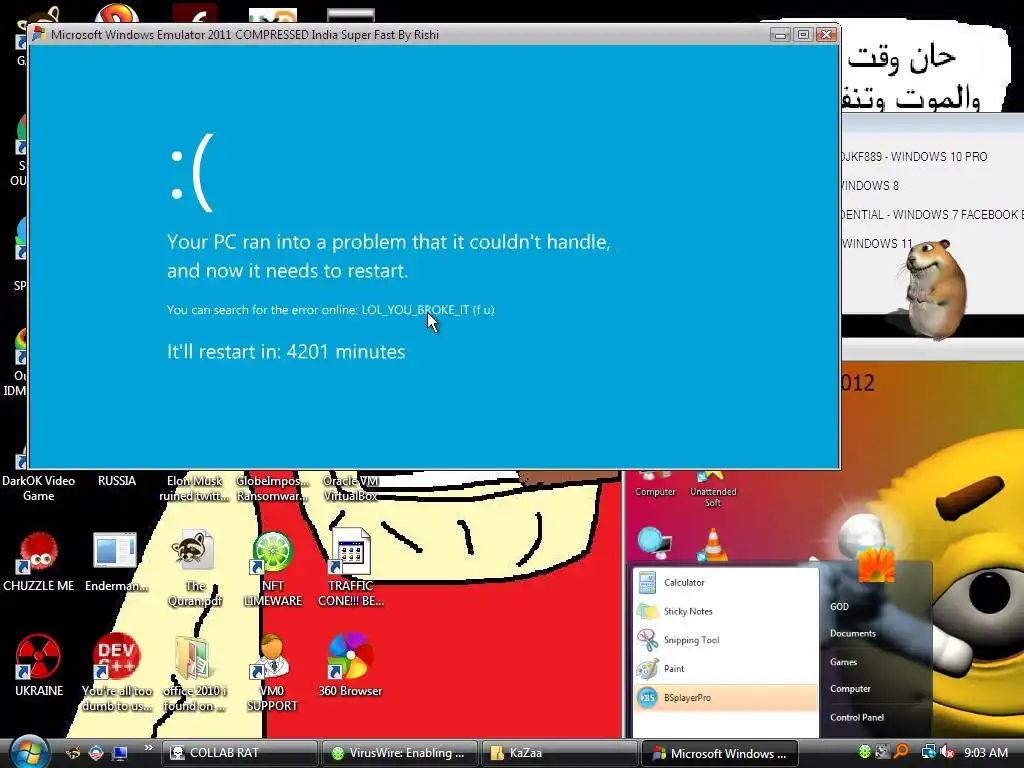Viewport: 1024px width, 768px height.
Task: Click the Show Desktop quick launch icon
Action: pyautogui.click(x=120, y=753)
